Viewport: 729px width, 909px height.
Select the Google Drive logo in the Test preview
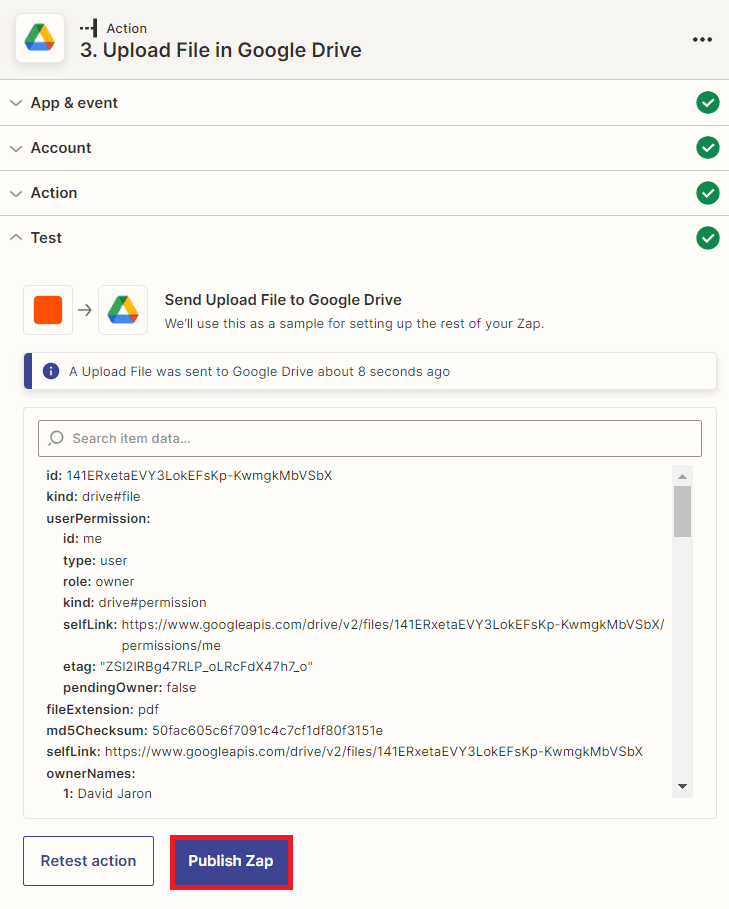[x=122, y=310]
